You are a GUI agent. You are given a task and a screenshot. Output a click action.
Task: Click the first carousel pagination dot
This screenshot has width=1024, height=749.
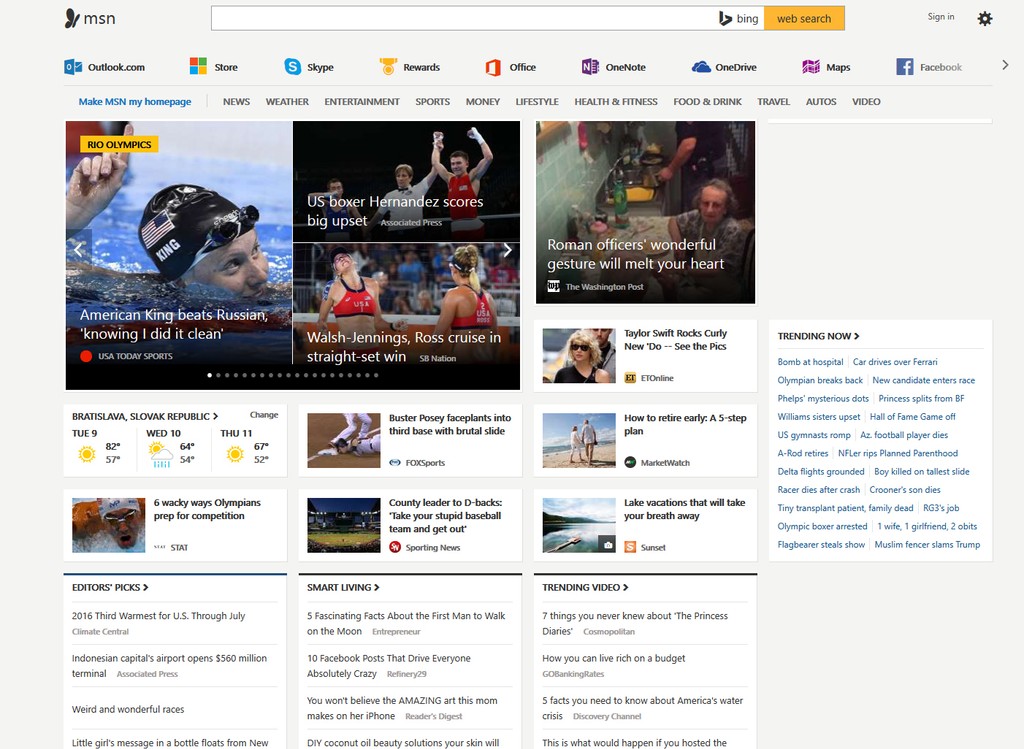pos(209,375)
